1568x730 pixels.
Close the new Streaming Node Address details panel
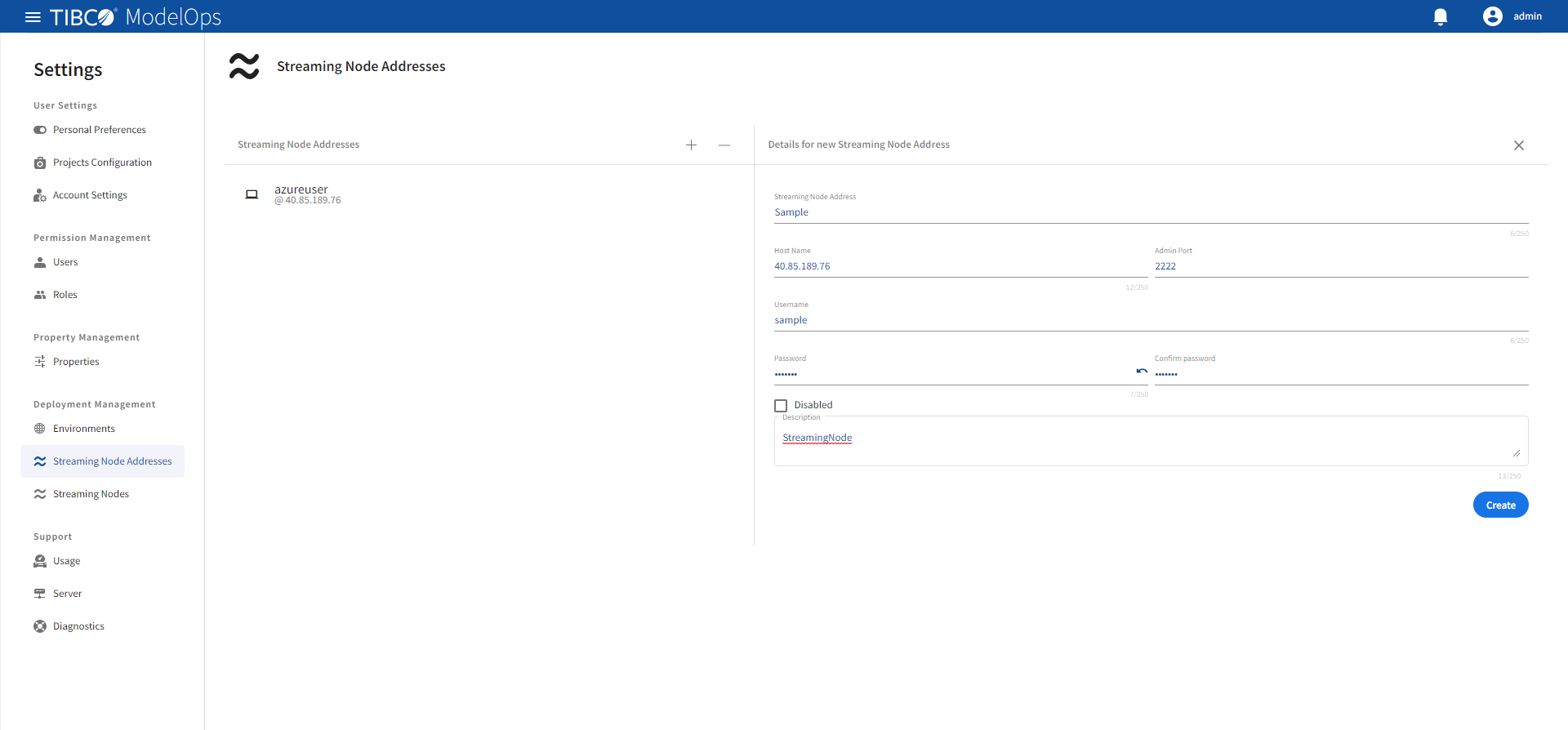point(1519,145)
